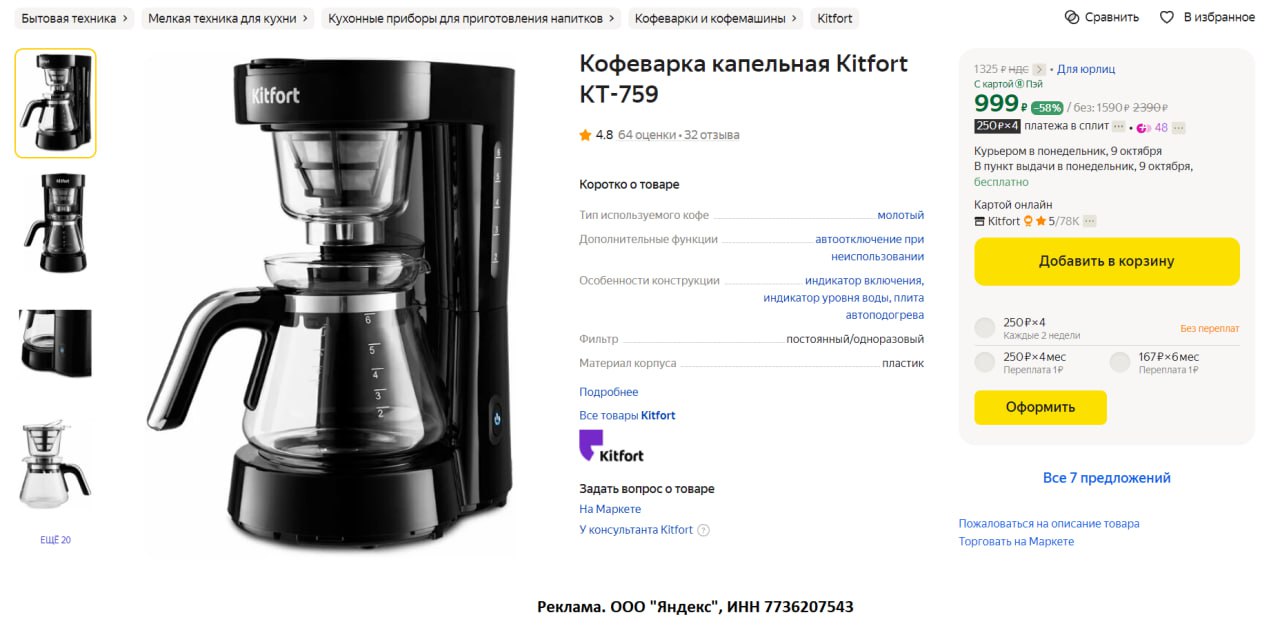Expand the НДС price arrow
Viewport: 1280px width, 628px height.
[x=1039, y=69]
